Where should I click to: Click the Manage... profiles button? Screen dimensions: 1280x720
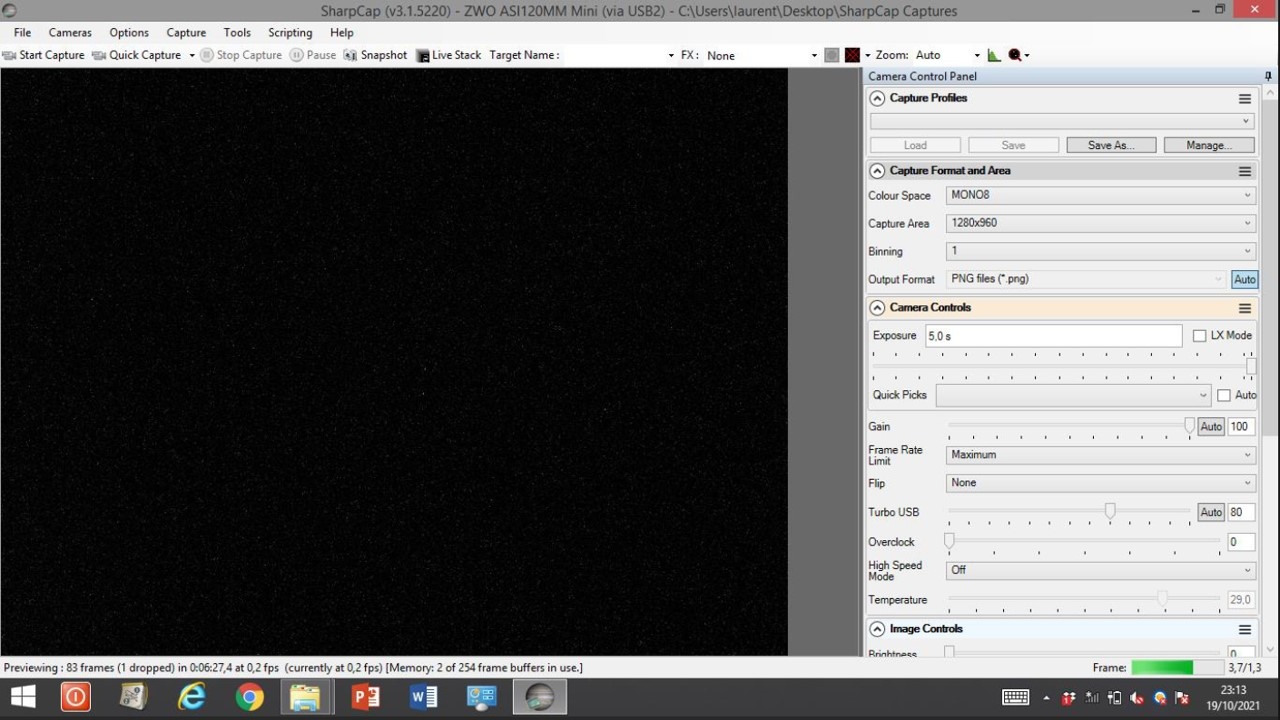[x=1209, y=145]
